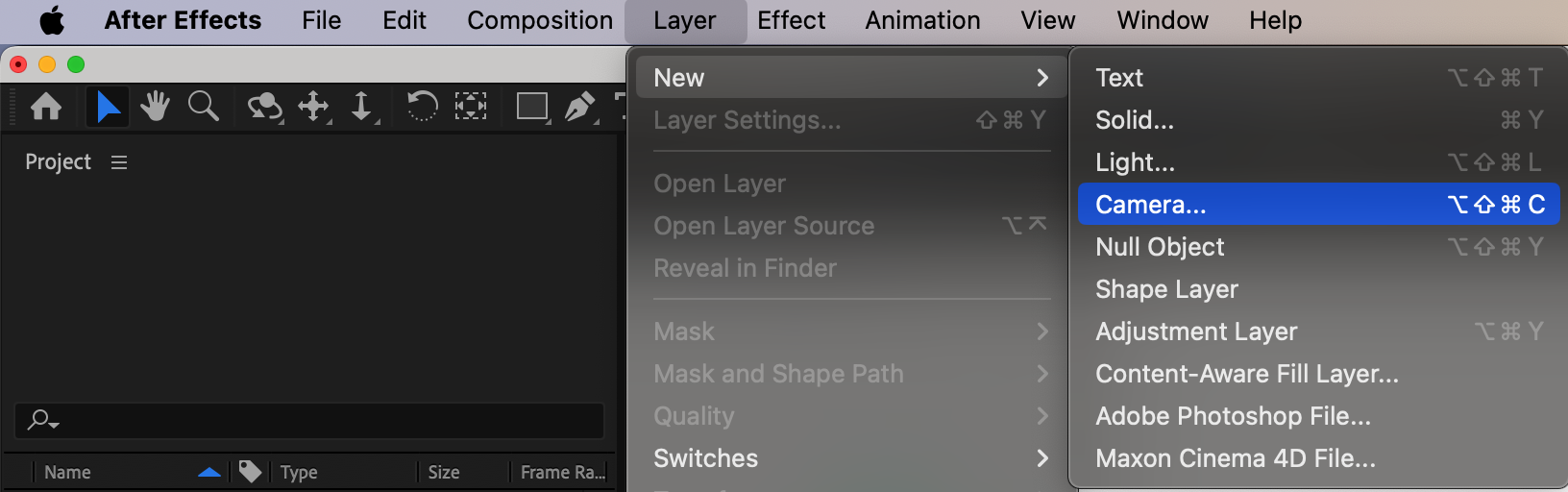The width and height of the screenshot is (1568, 492).
Task: Open the Project panel hamburger menu
Action: pyautogui.click(x=119, y=162)
